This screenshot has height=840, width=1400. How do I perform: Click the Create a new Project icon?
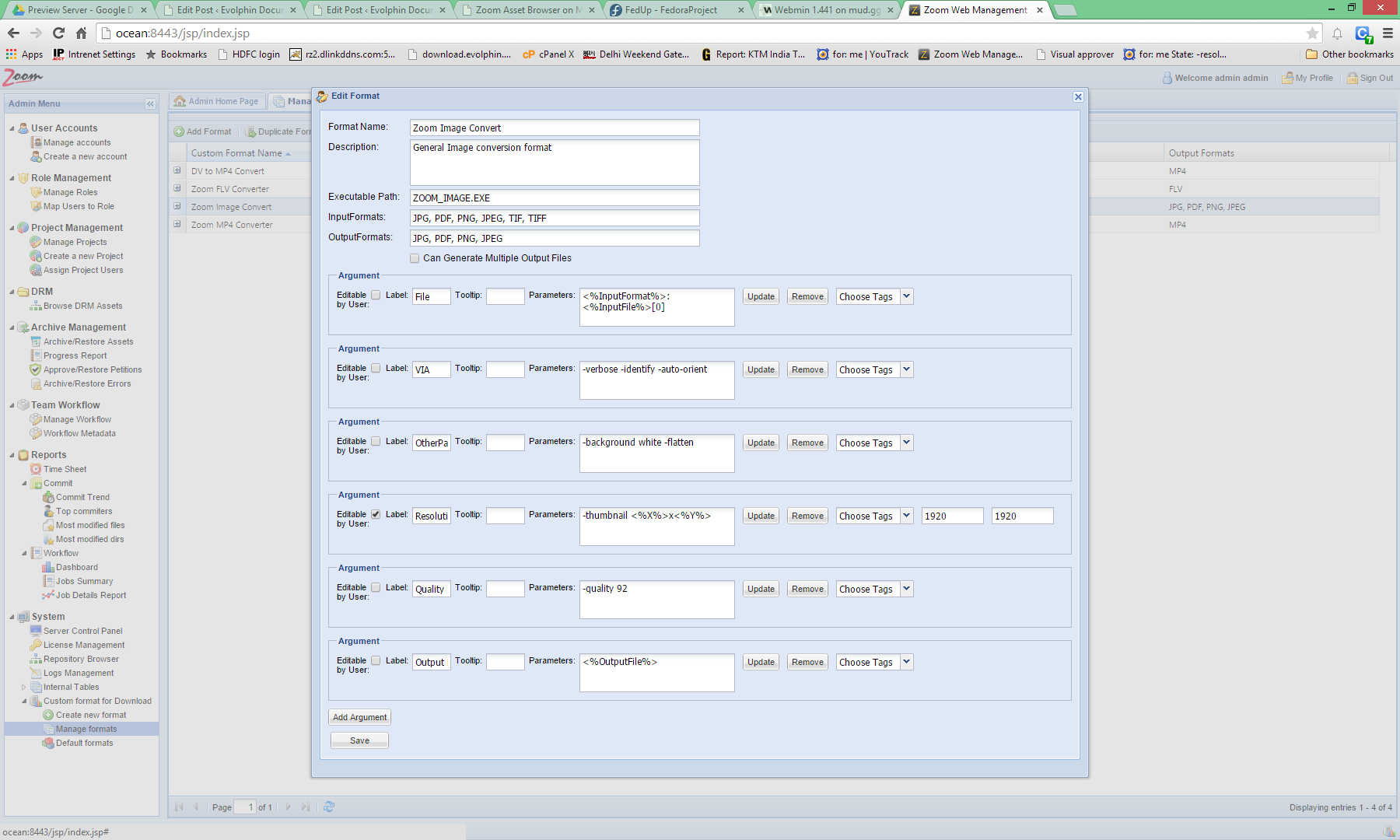[36, 256]
